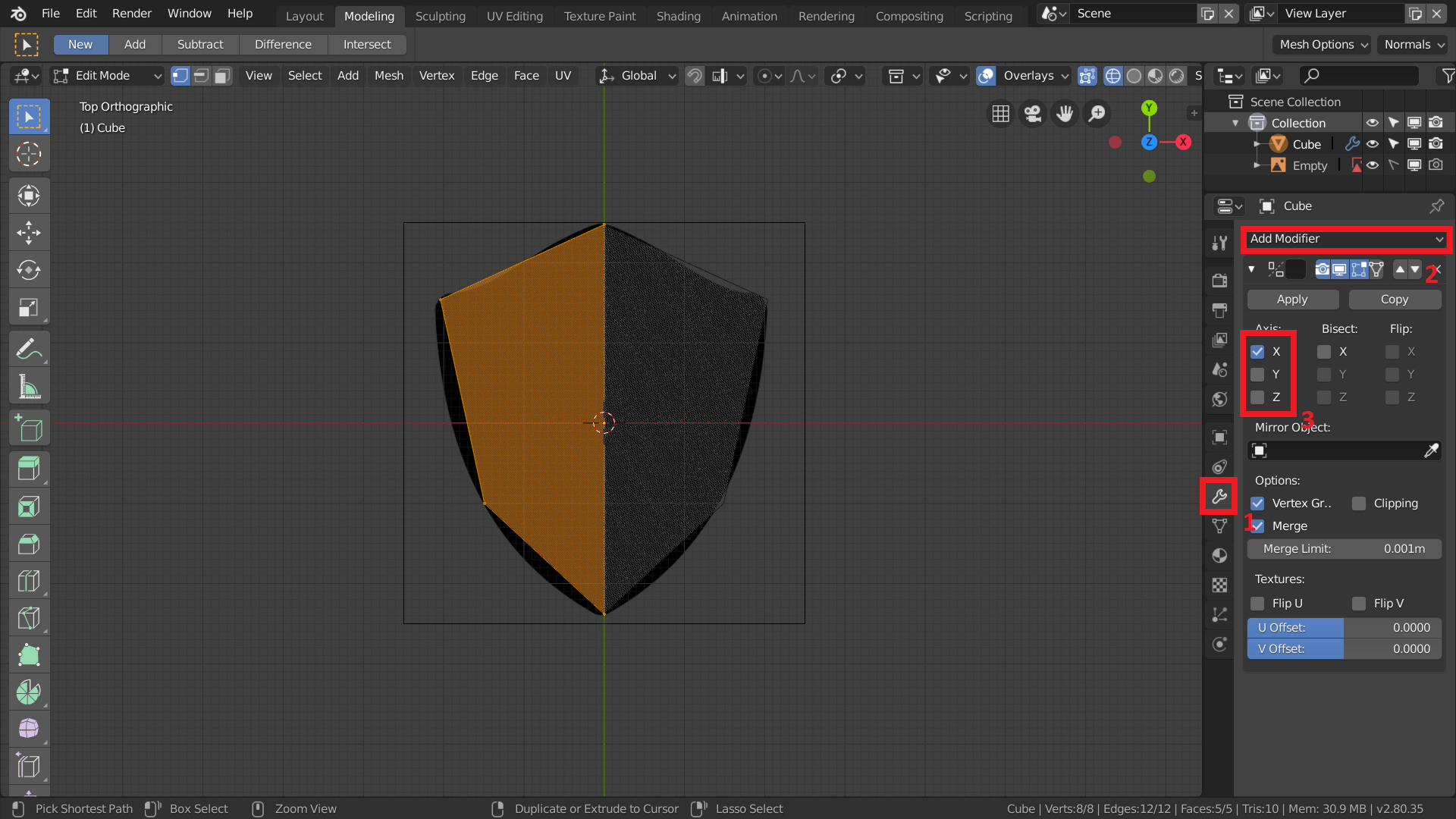Uncheck mirror Axis X checkbox
Screen dimensions: 1456x819
pyautogui.click(x=1257, y=352)
